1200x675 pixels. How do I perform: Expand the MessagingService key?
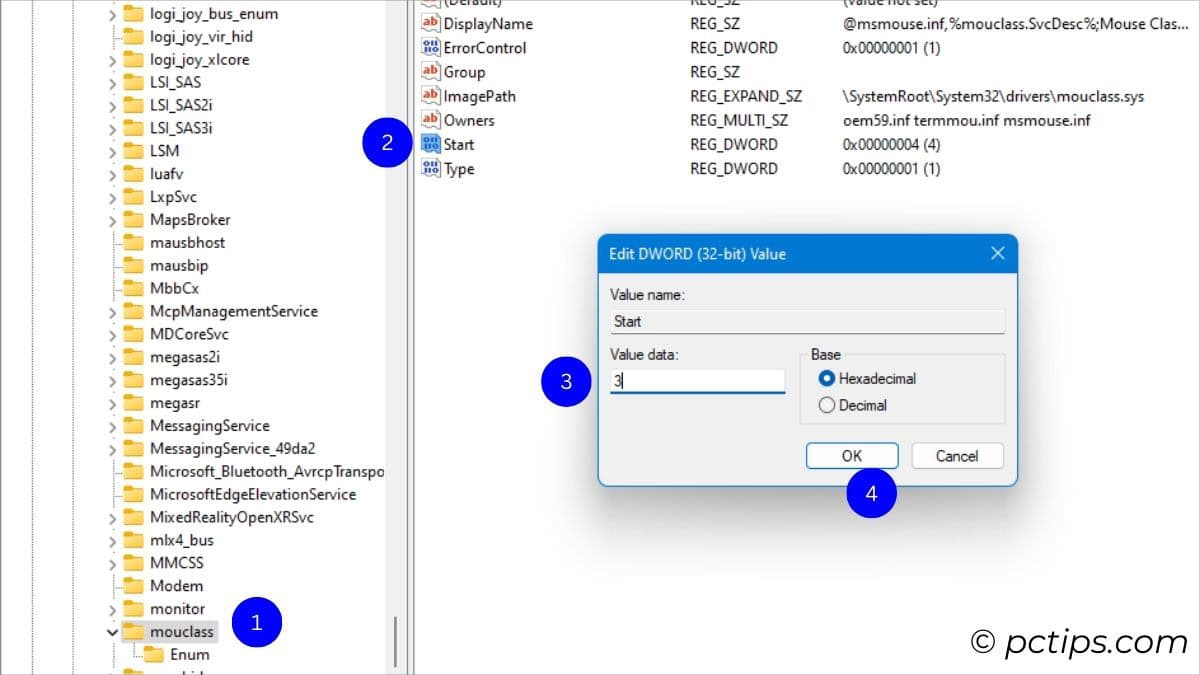tap(112, 426)
